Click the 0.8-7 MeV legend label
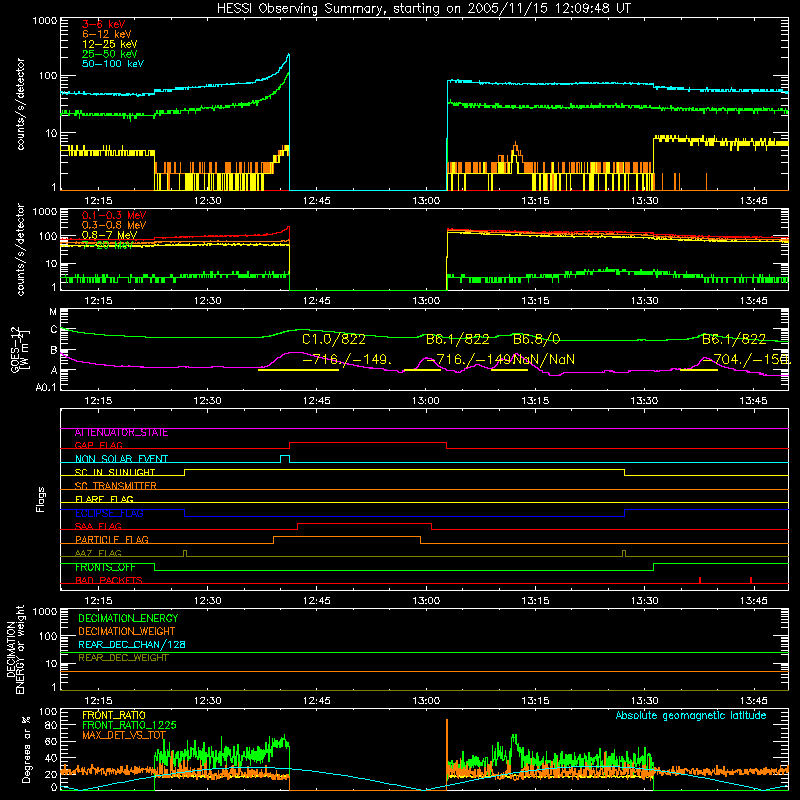Viewport: 800px width, 800px height. point(109,235)
